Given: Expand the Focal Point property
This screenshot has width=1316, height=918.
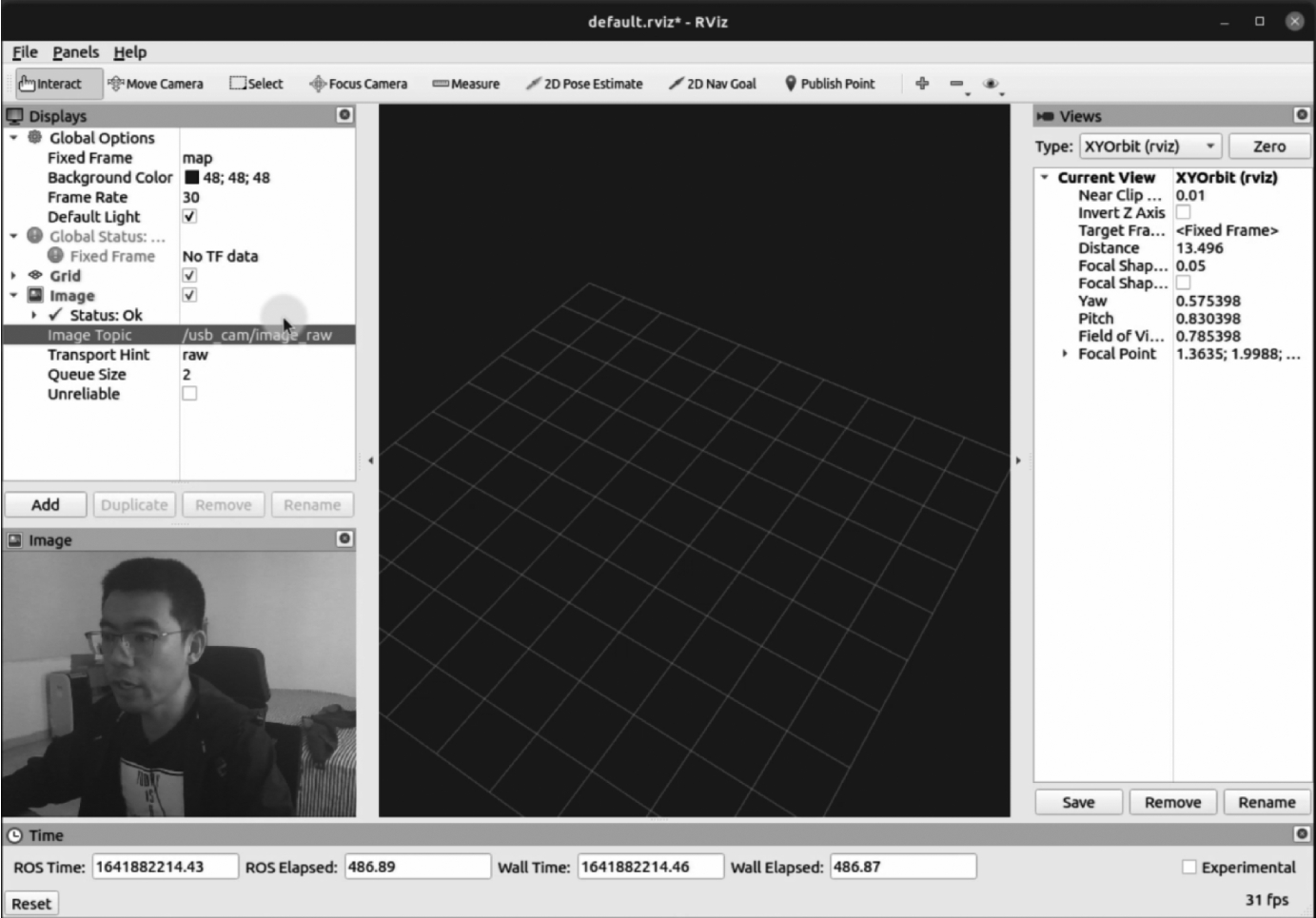Looking at the screenshot, I should 1064,354.
